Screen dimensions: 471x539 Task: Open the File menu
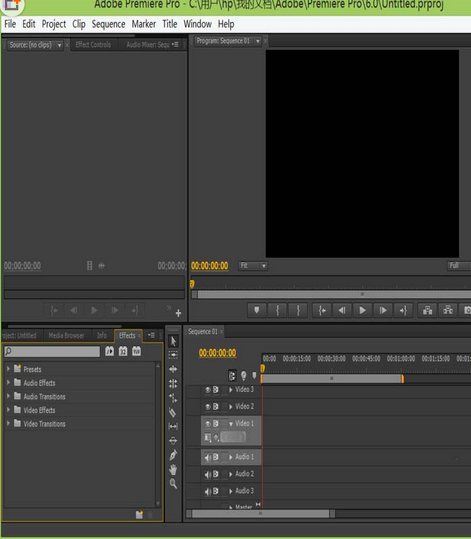[x=10, y=24]
